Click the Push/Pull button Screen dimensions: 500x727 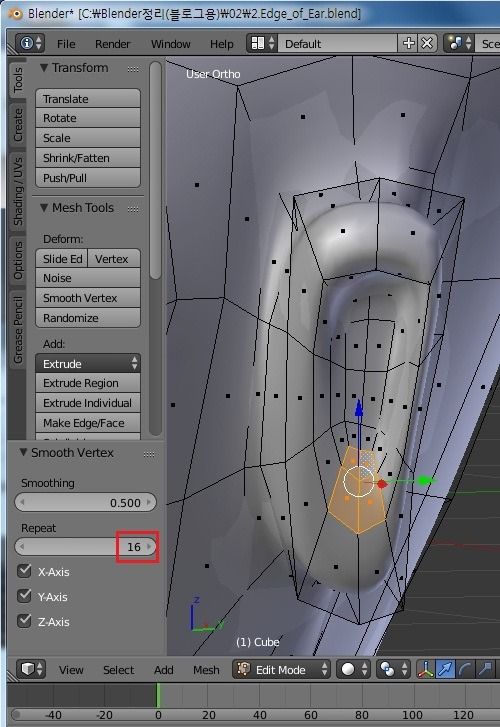click(x=88, y=178)
